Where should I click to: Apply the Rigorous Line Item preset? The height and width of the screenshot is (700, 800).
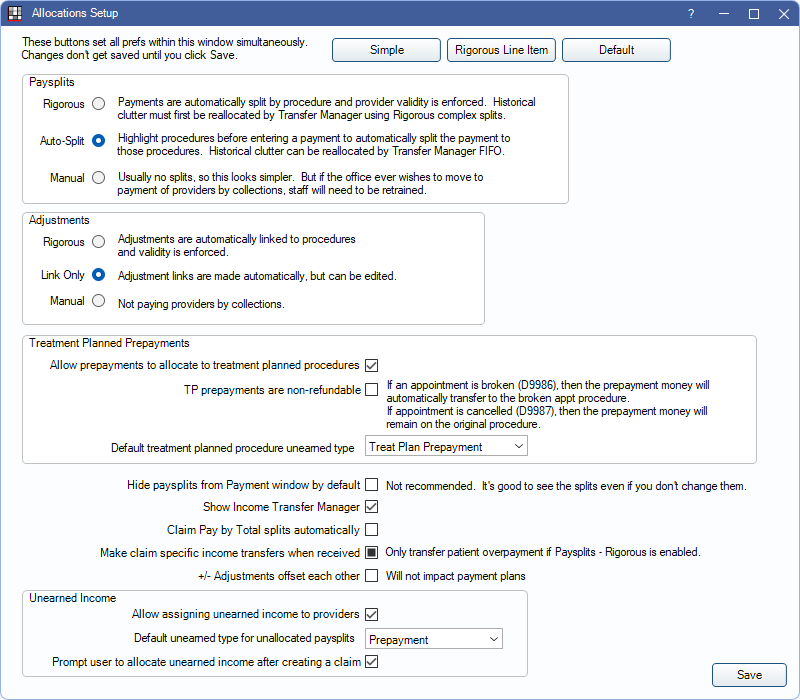(x=501, y=50)
